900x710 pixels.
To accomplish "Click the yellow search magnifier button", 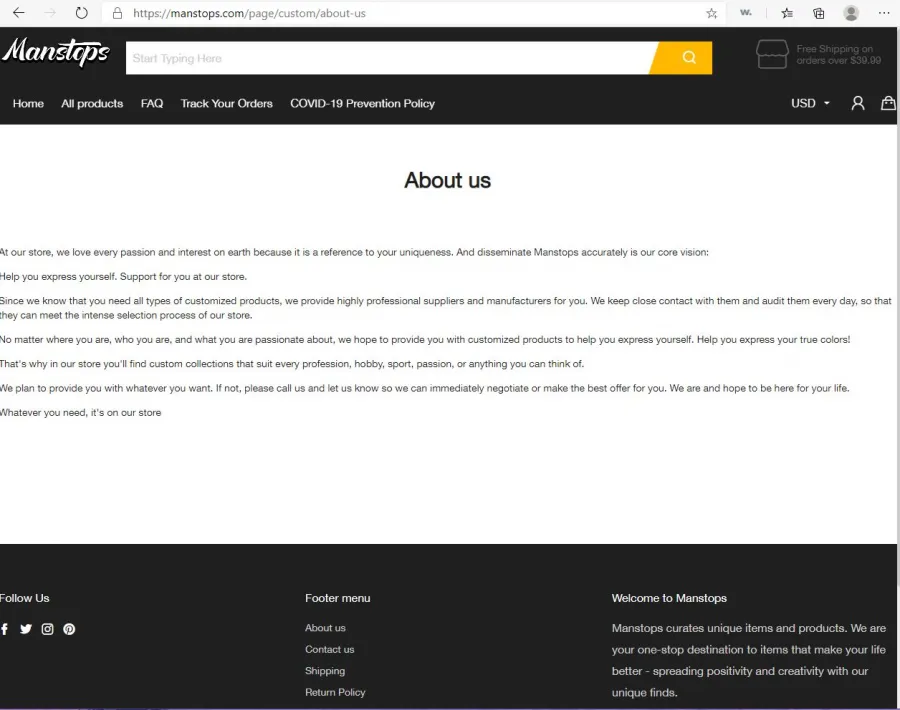I will (x=682, y=57).
